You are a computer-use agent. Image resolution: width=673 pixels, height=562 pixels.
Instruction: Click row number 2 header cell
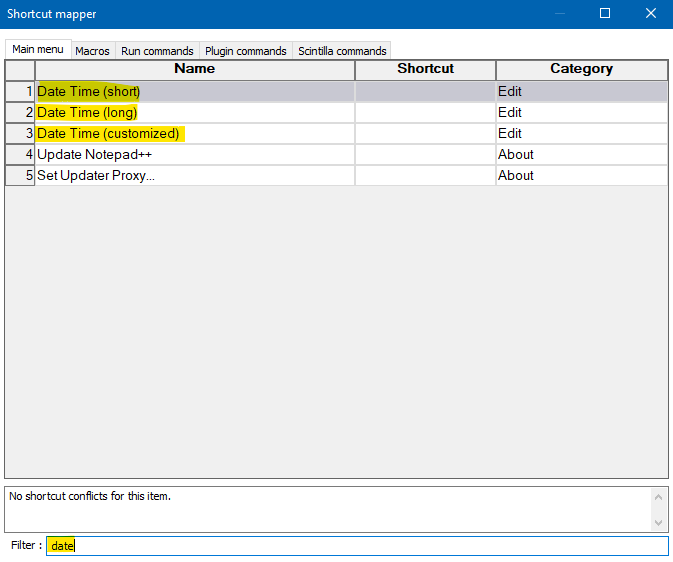pyautogui.click(x=20, y=112)
